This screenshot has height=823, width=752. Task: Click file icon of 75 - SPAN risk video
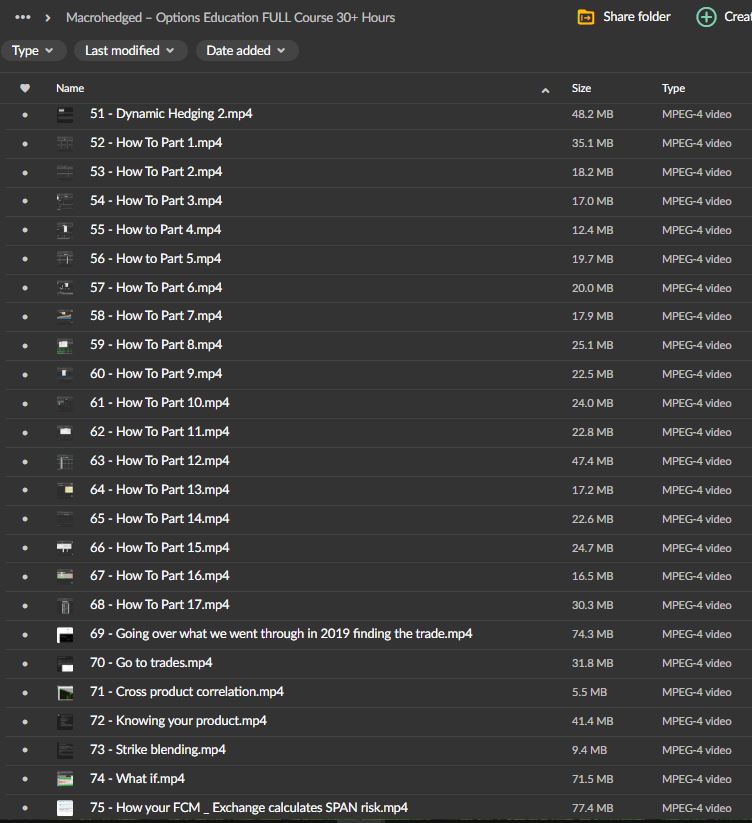(x=65, y=808)
